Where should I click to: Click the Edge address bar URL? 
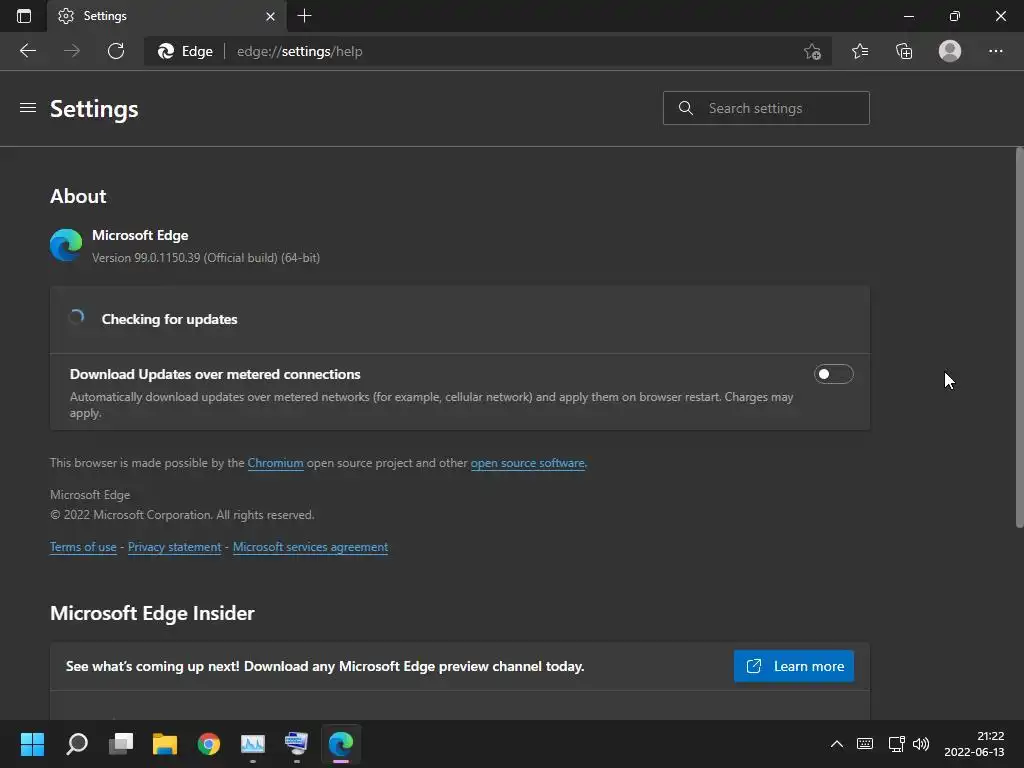point(299,51)
